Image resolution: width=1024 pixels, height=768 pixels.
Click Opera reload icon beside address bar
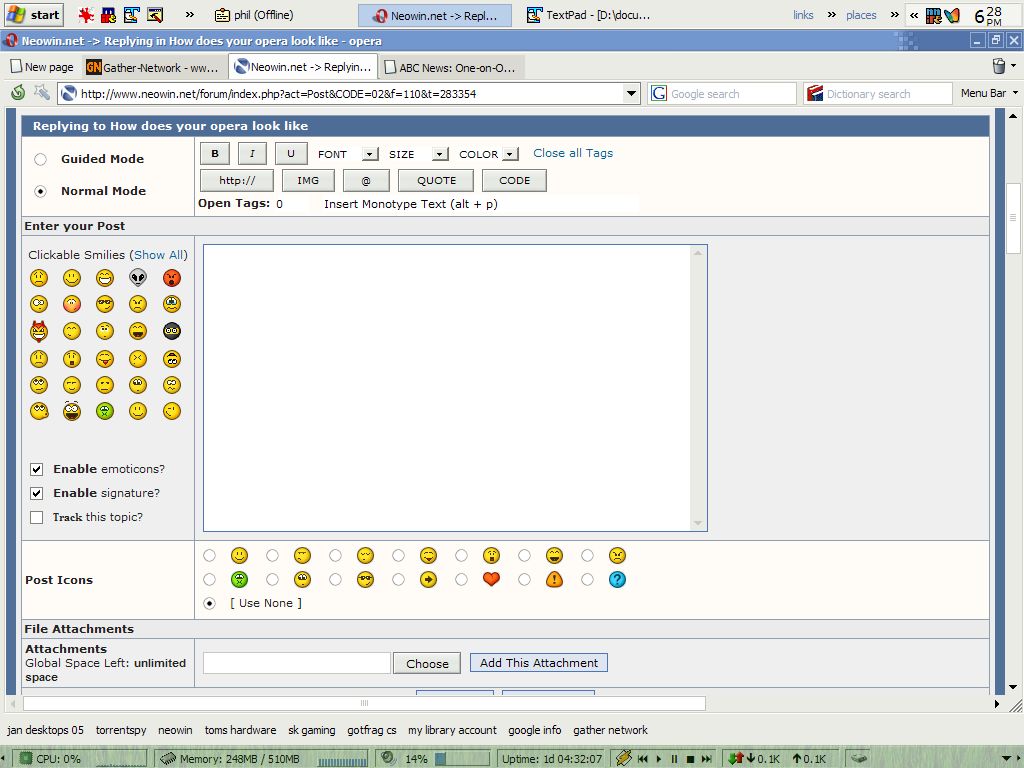point(18,93)
